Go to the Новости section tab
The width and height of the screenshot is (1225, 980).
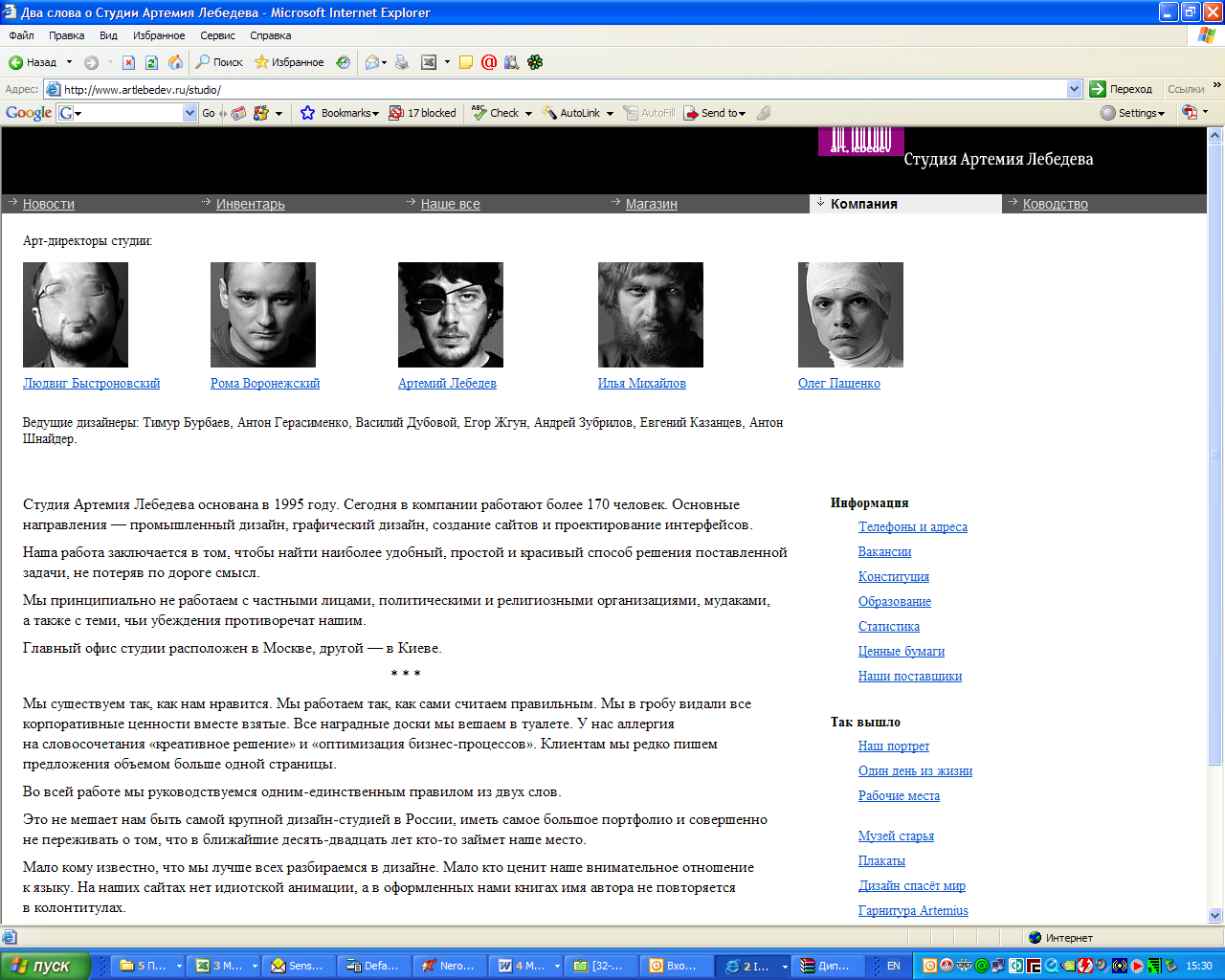pyautogui.click(x=49, y=204)
